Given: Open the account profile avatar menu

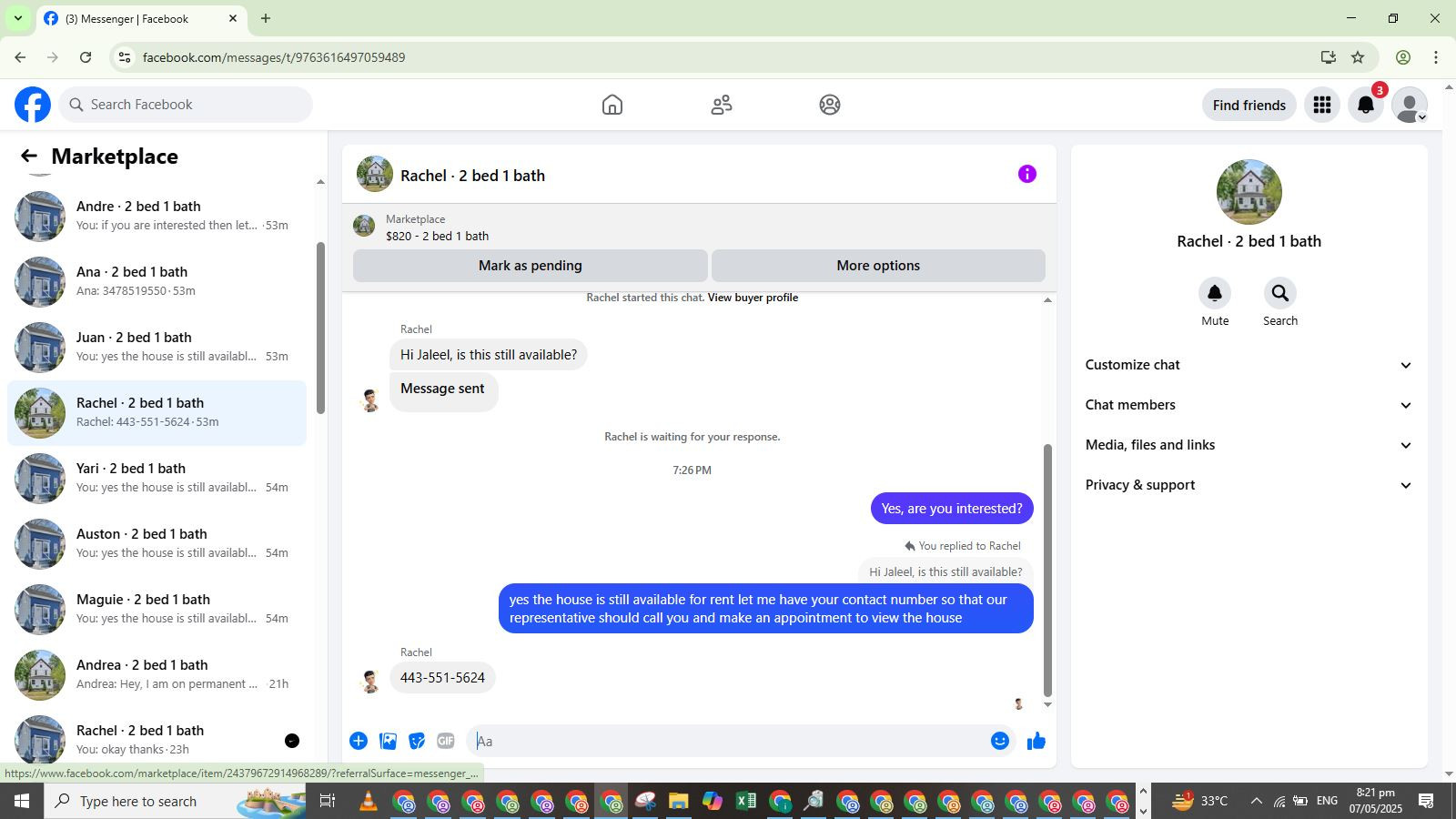Looking at the screenshot, I should pyautogui.click(x=1410, y=105).
